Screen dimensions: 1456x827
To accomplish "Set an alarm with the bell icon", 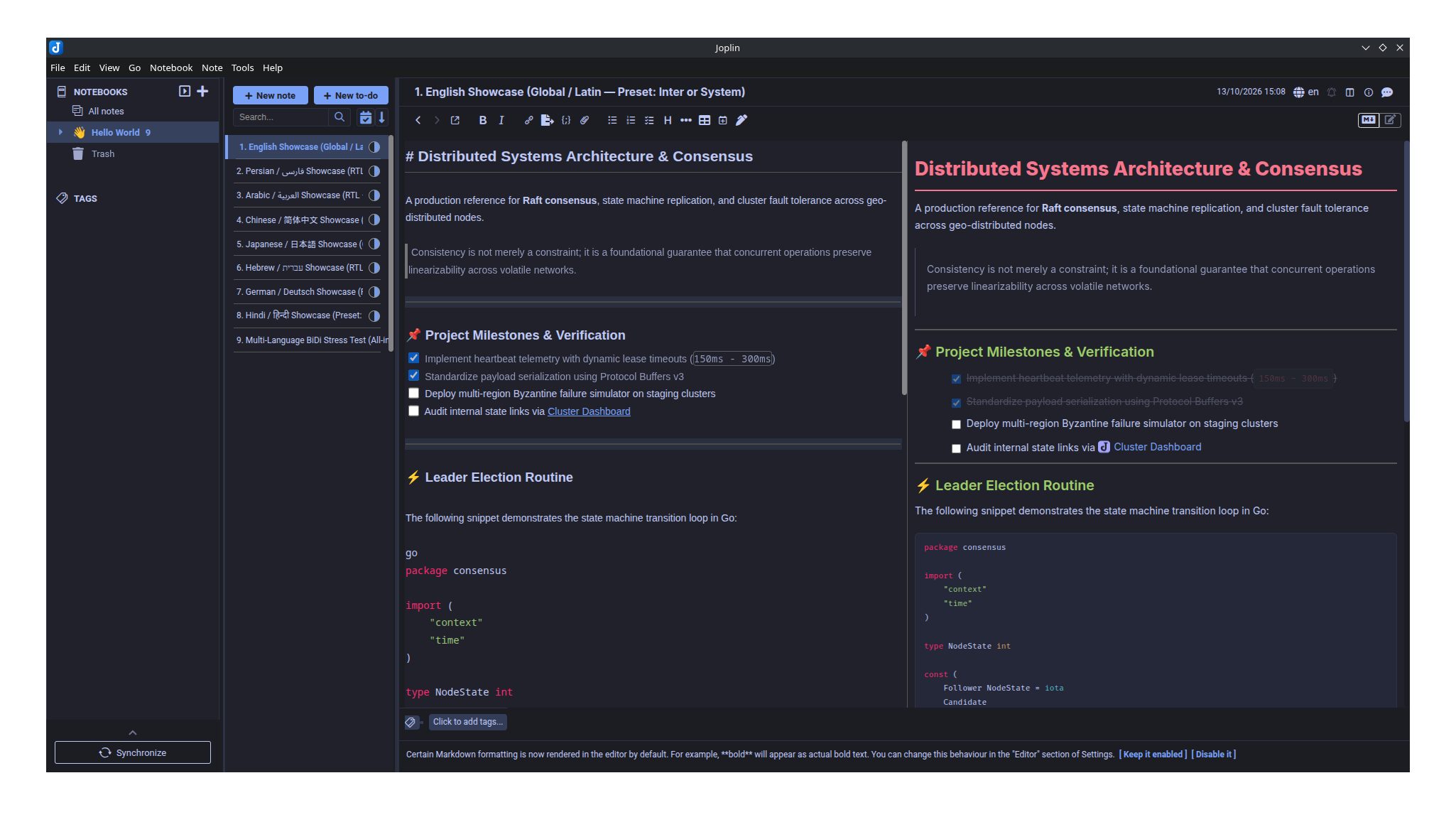I will pyautogui.click(x=1332, y=92).
